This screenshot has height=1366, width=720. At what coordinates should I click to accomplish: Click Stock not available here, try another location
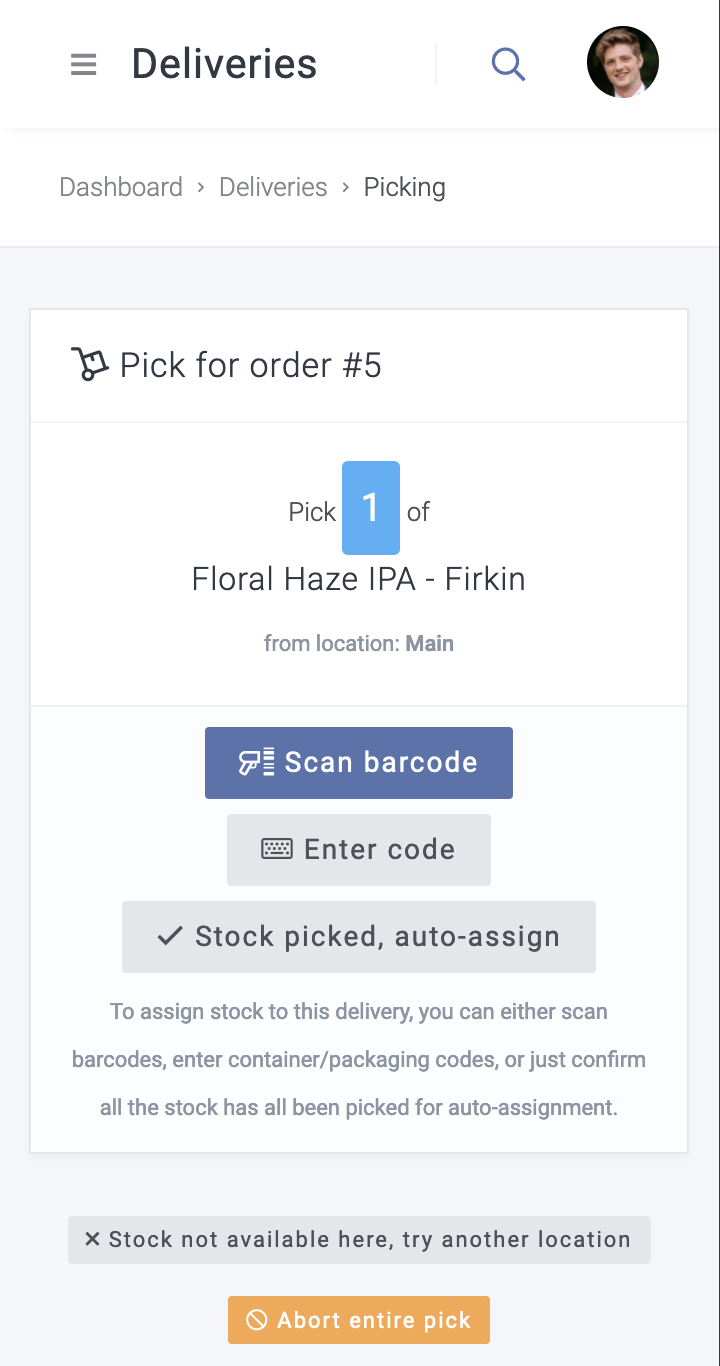(x=359, y=1240)
